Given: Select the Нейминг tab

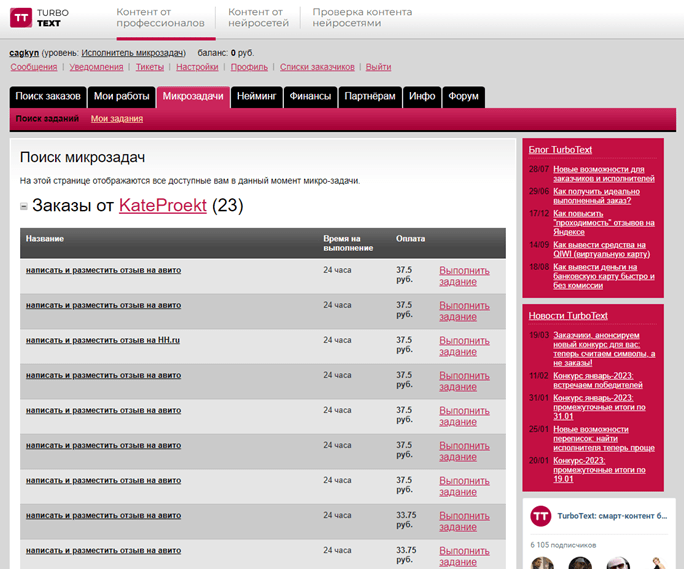Looking at the screenshot, I should (256, 96).
